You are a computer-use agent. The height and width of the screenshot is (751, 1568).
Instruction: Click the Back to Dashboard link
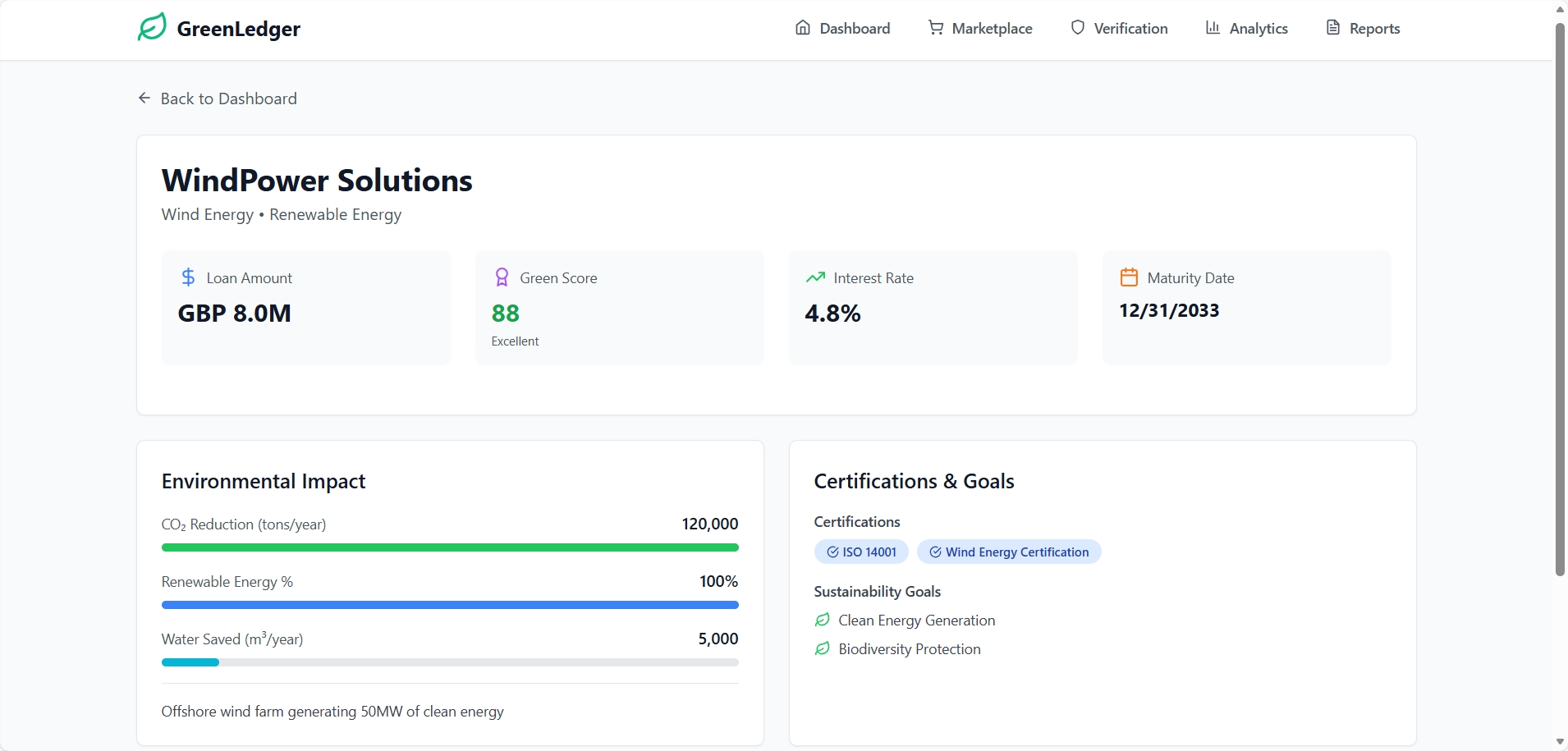(228, 98)
